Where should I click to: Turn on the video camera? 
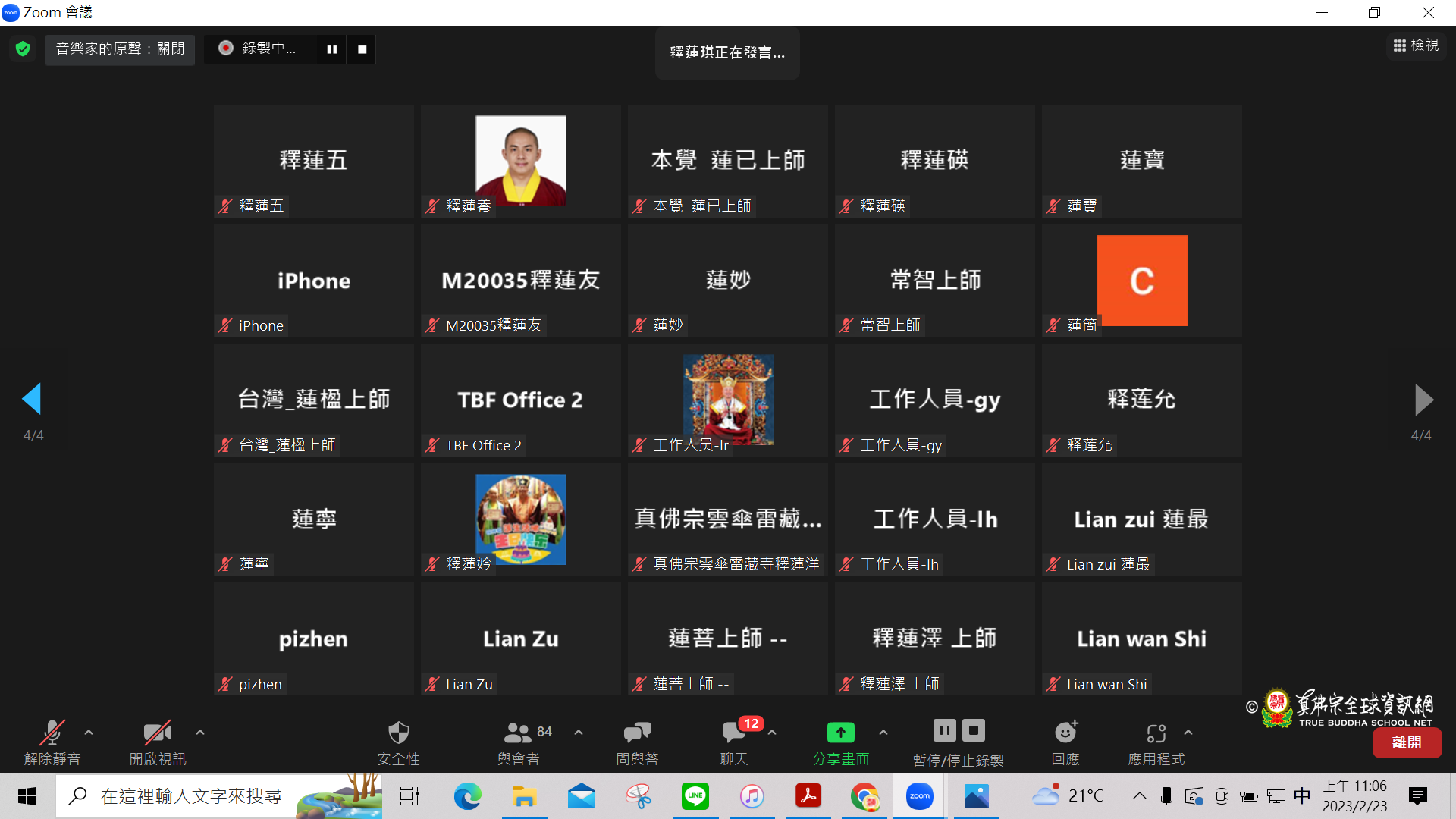157,733
